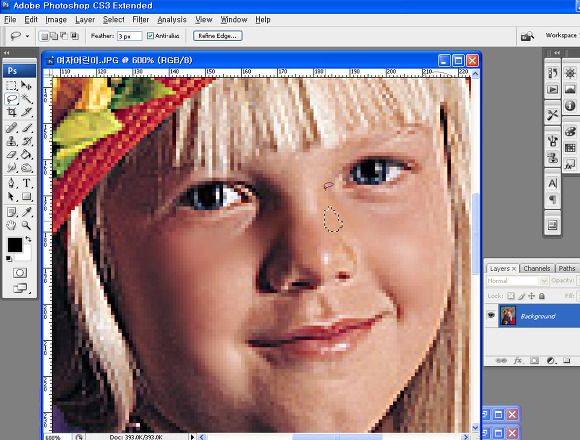The image size is (580, 440).
Task: Select the History Brush tool
Action: (x=26, y=141)
